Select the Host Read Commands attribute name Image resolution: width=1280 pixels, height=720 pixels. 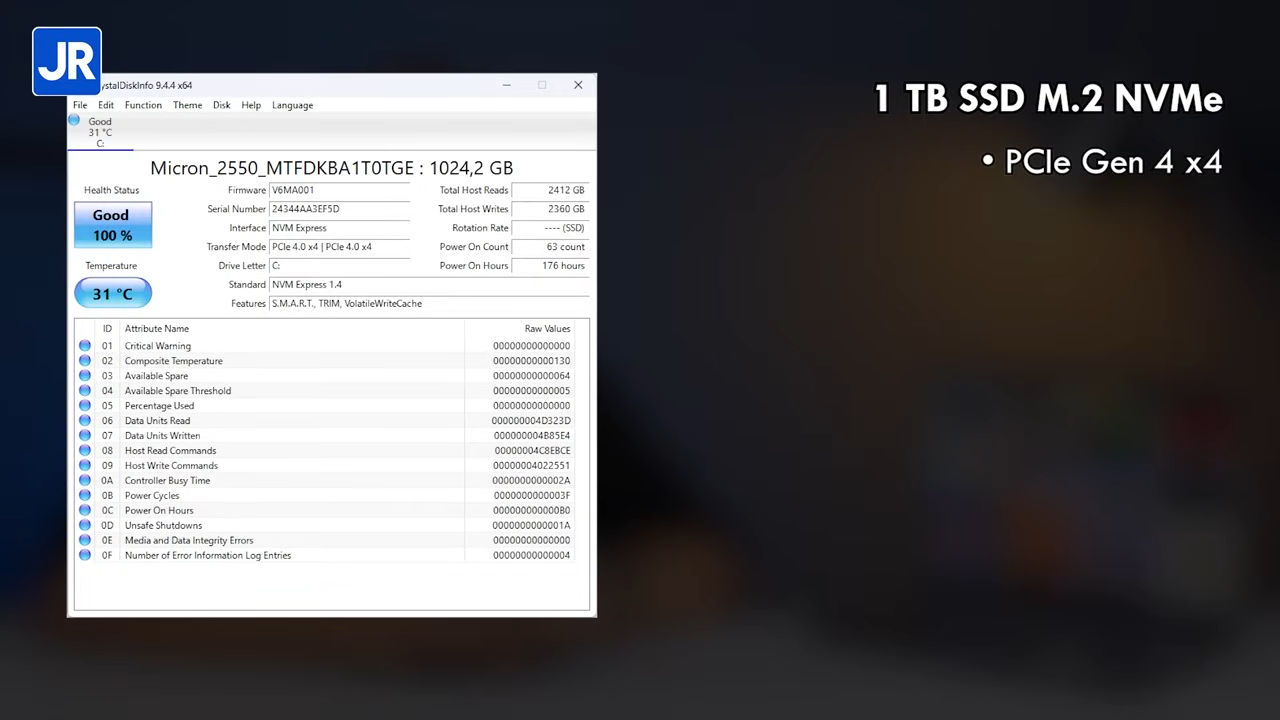coord(170,451)
